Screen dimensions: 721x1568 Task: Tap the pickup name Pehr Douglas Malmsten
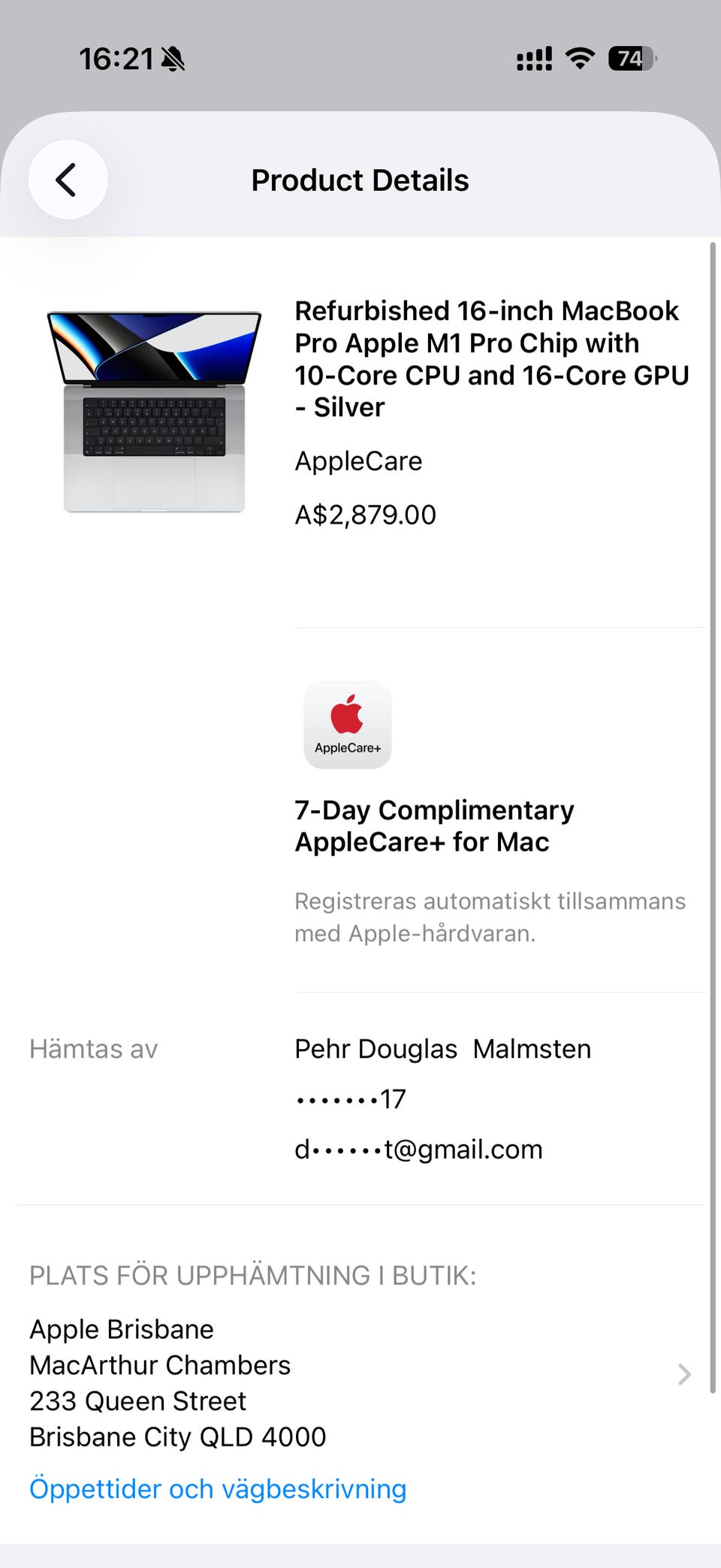click(442, 1049)
